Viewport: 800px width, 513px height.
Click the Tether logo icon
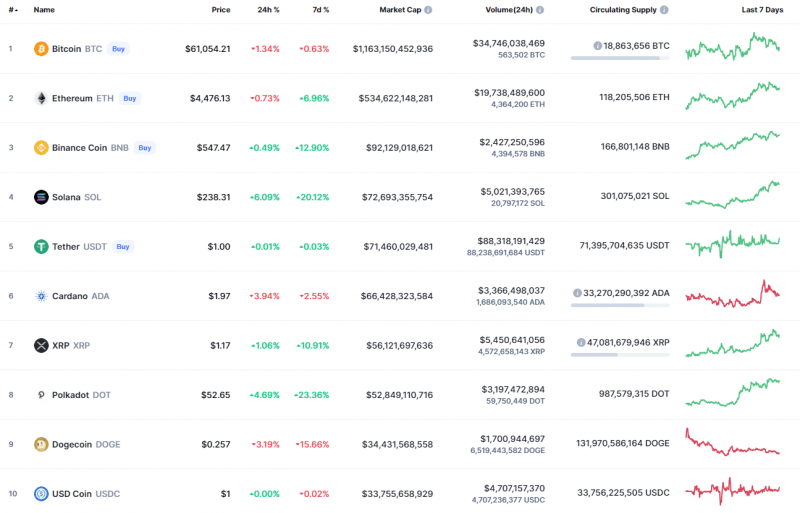pyautogui.click(x=41, y=246)
